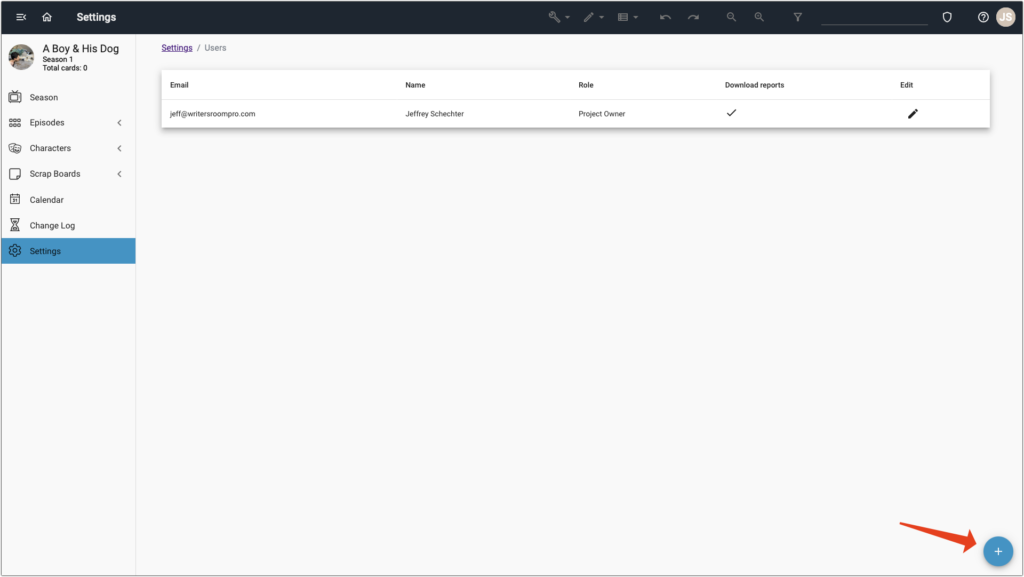This screenshot has width=1024, height=577.
Task: Open the JS user avatar menu
Action: click(1006, 17)
